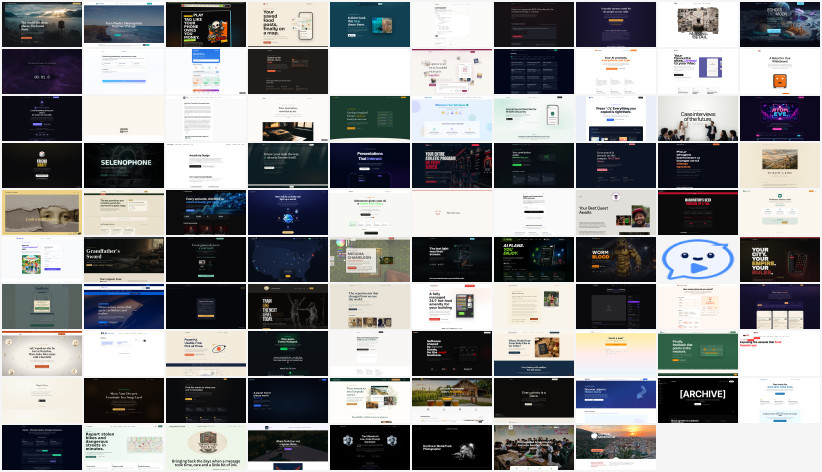The image size is (822, 472).
Task: Select 'Case interviews of the future' thumbnail
Action: click(698, 119)
